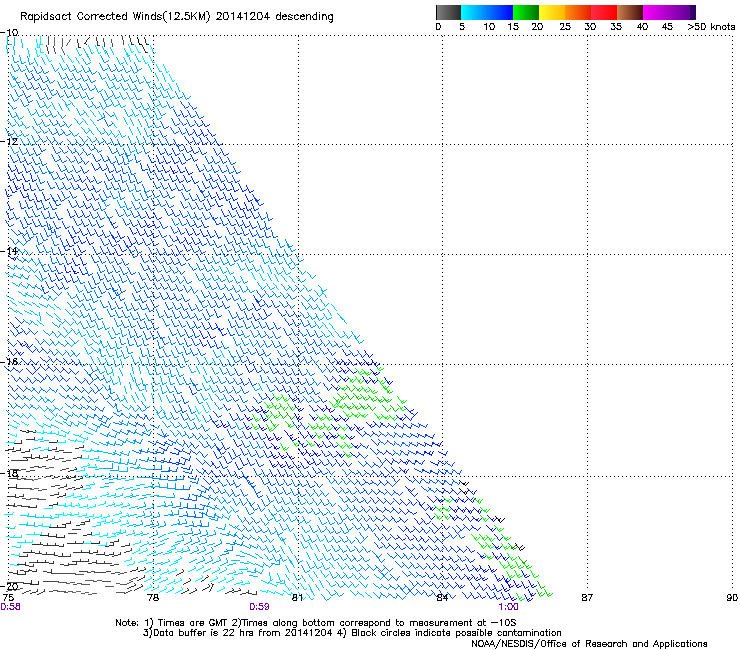This screenshot has width=740, height=650.
Task: Click the longitude label '90'
Action: pos(732,598)
